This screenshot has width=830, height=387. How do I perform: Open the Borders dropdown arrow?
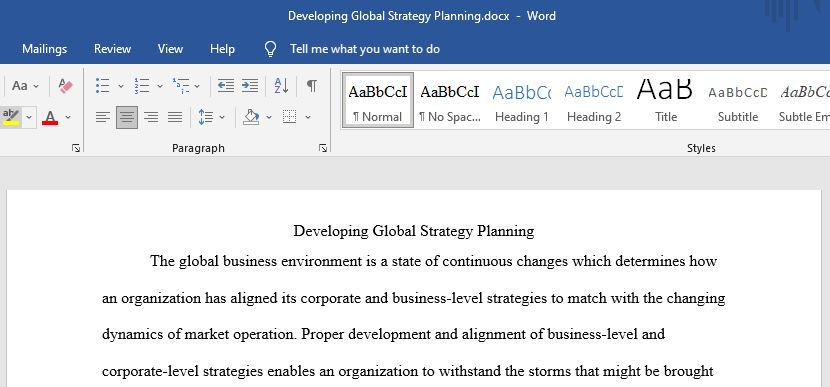coord(308,116)
